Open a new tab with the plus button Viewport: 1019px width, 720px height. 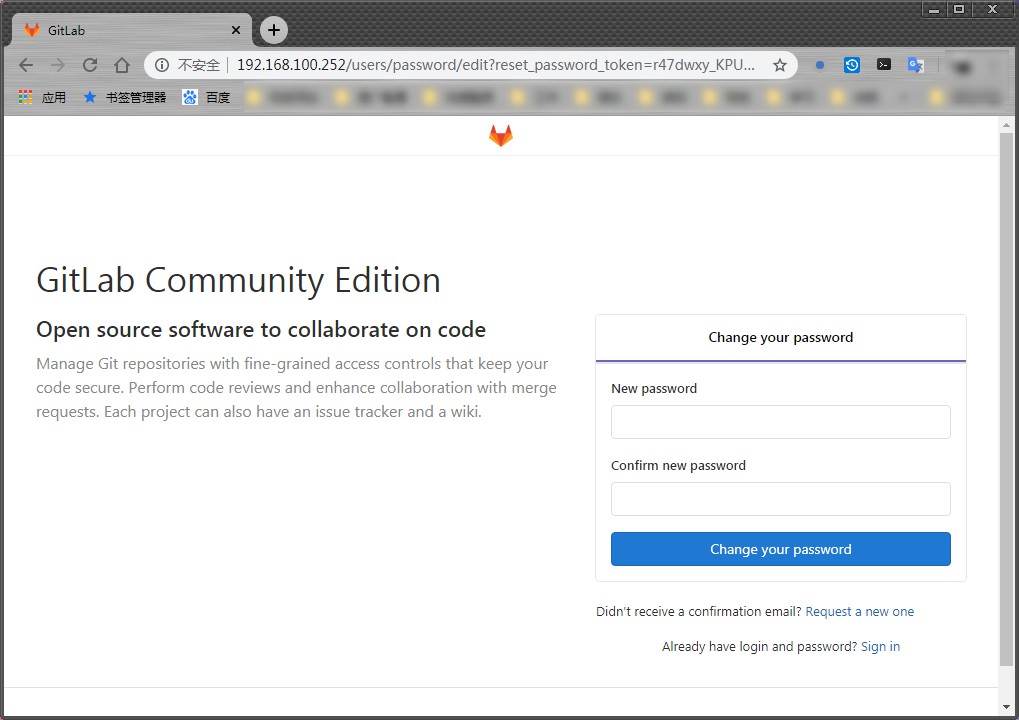click(274, 30)
